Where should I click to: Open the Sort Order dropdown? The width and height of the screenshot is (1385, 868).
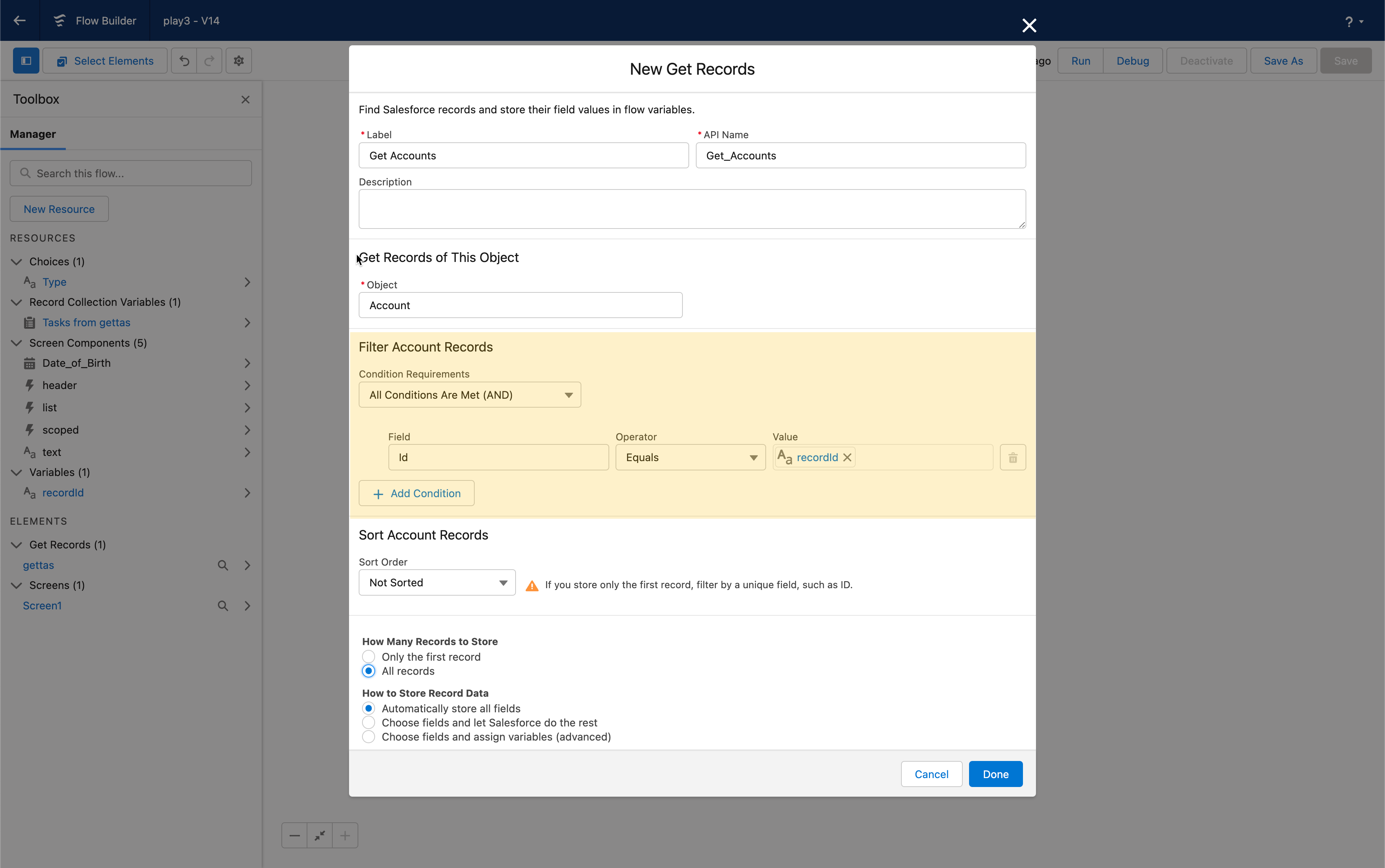coord(437,583)
